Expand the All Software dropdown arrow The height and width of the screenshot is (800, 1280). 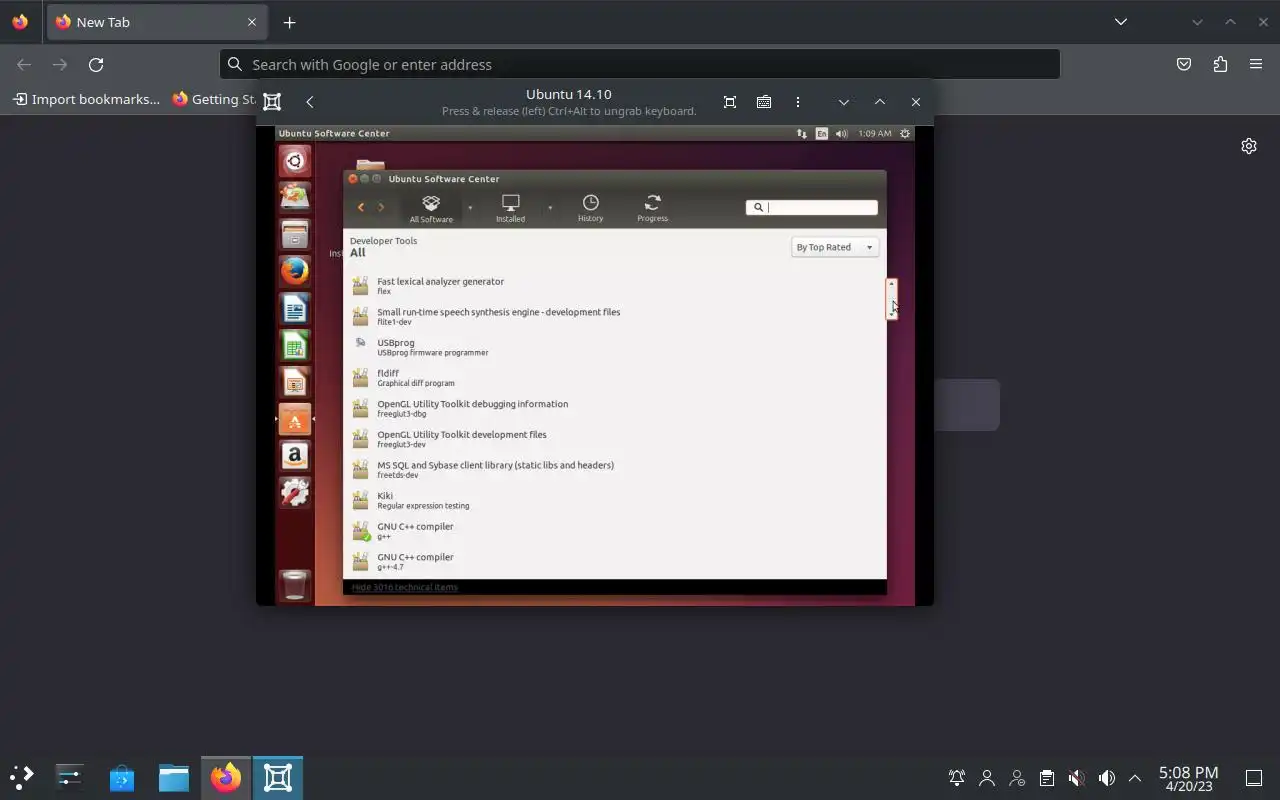point(470,208)
